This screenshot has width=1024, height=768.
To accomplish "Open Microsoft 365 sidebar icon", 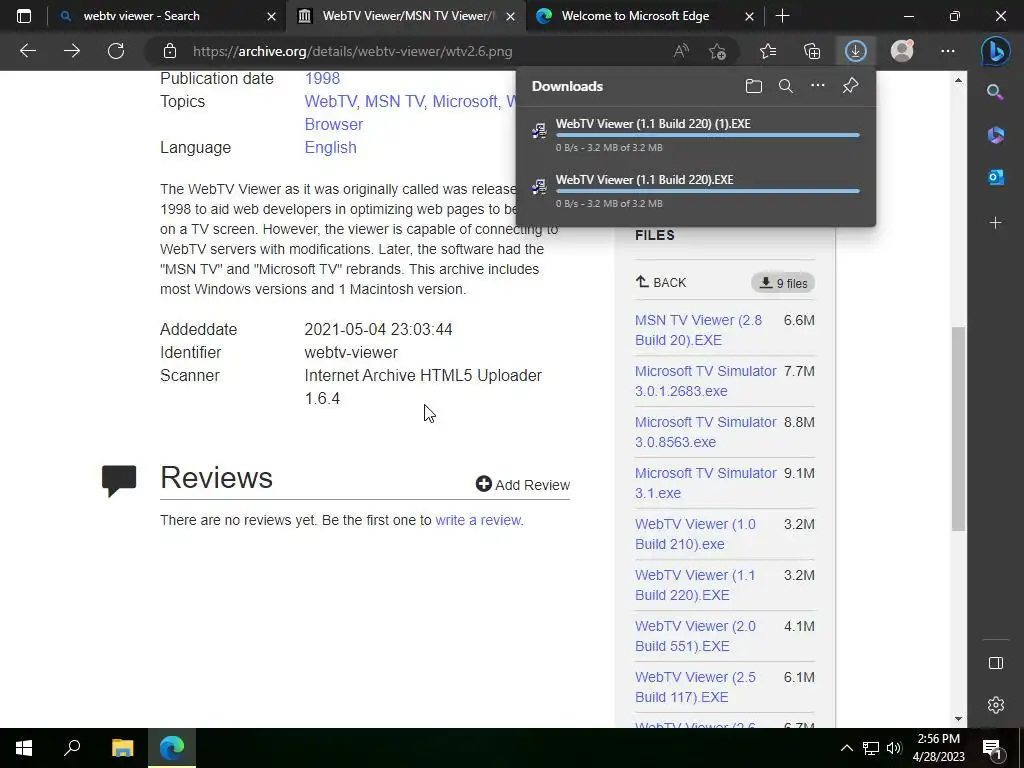I will pos(995,135).
